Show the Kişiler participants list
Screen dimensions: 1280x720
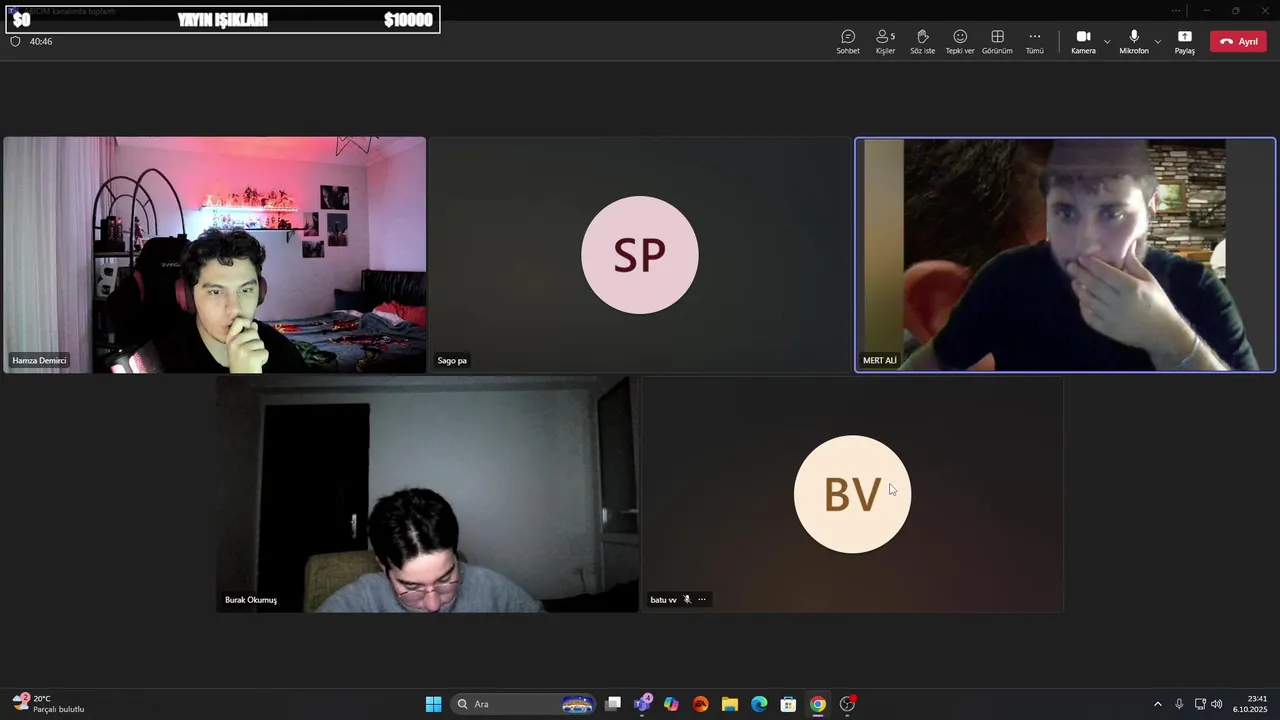[x=885, y=41]
